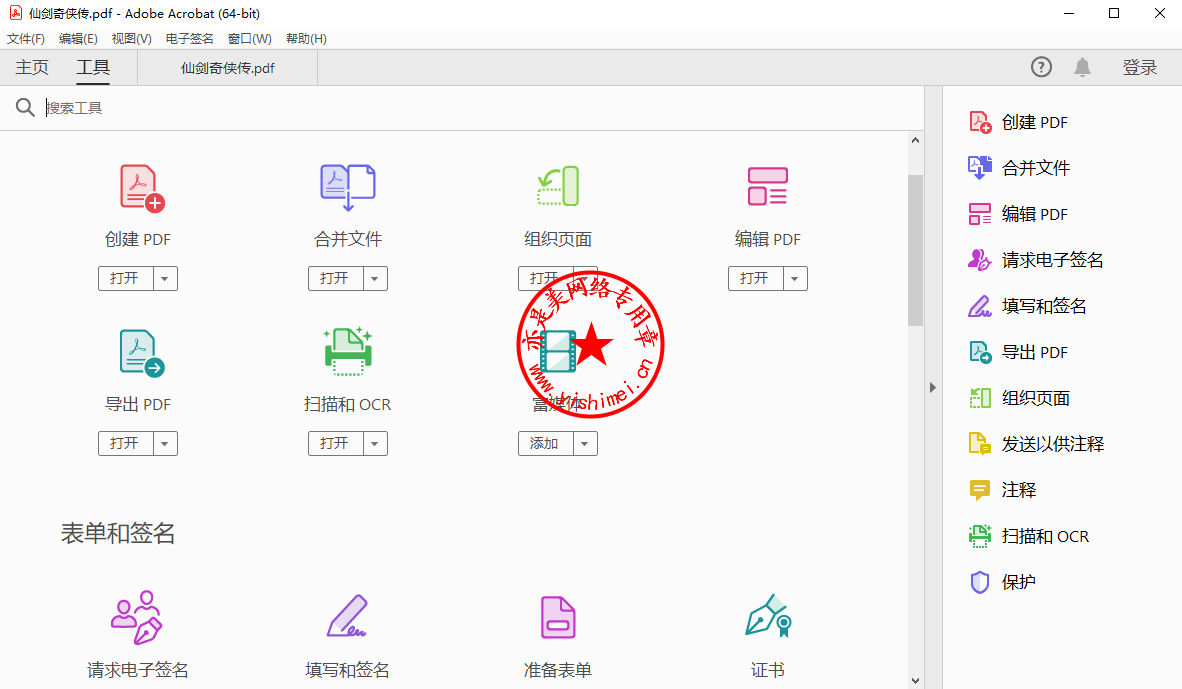The height and width of the screenshot is (689, 1182).
Task: Select 注释 comment icon in right sidebar
Action: tap(979, 490)
